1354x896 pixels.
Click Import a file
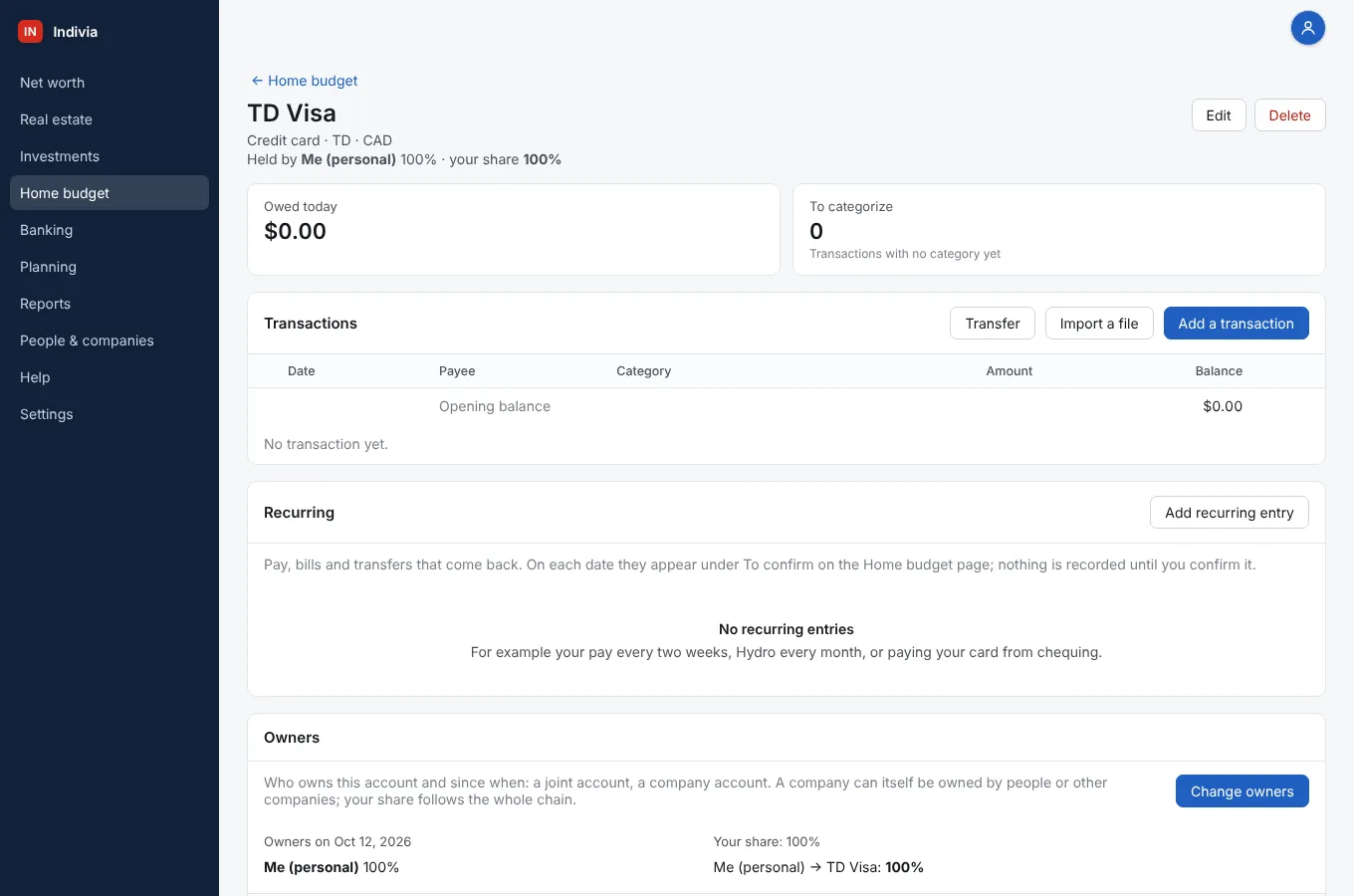click(1099, 324)
